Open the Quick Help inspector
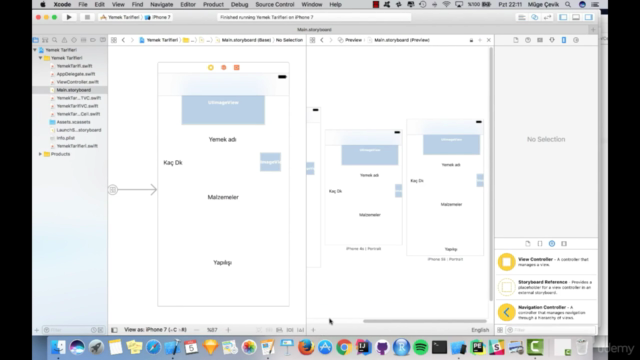The width and height of the screenshot is (640, 360). [528, 40]
